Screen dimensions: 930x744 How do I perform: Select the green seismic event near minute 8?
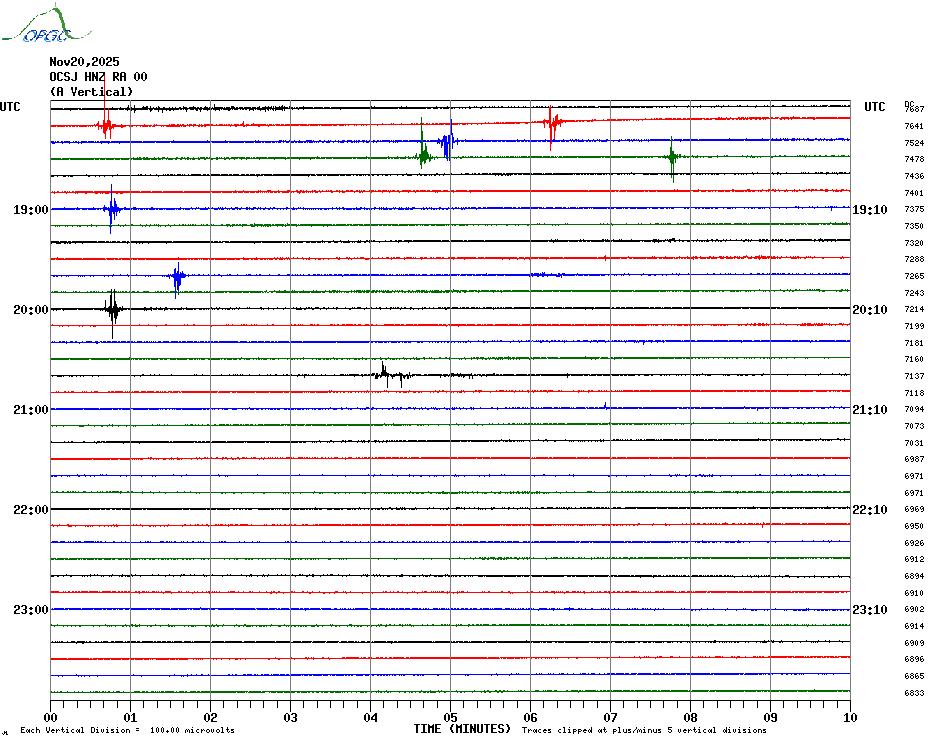click(672, 157)
